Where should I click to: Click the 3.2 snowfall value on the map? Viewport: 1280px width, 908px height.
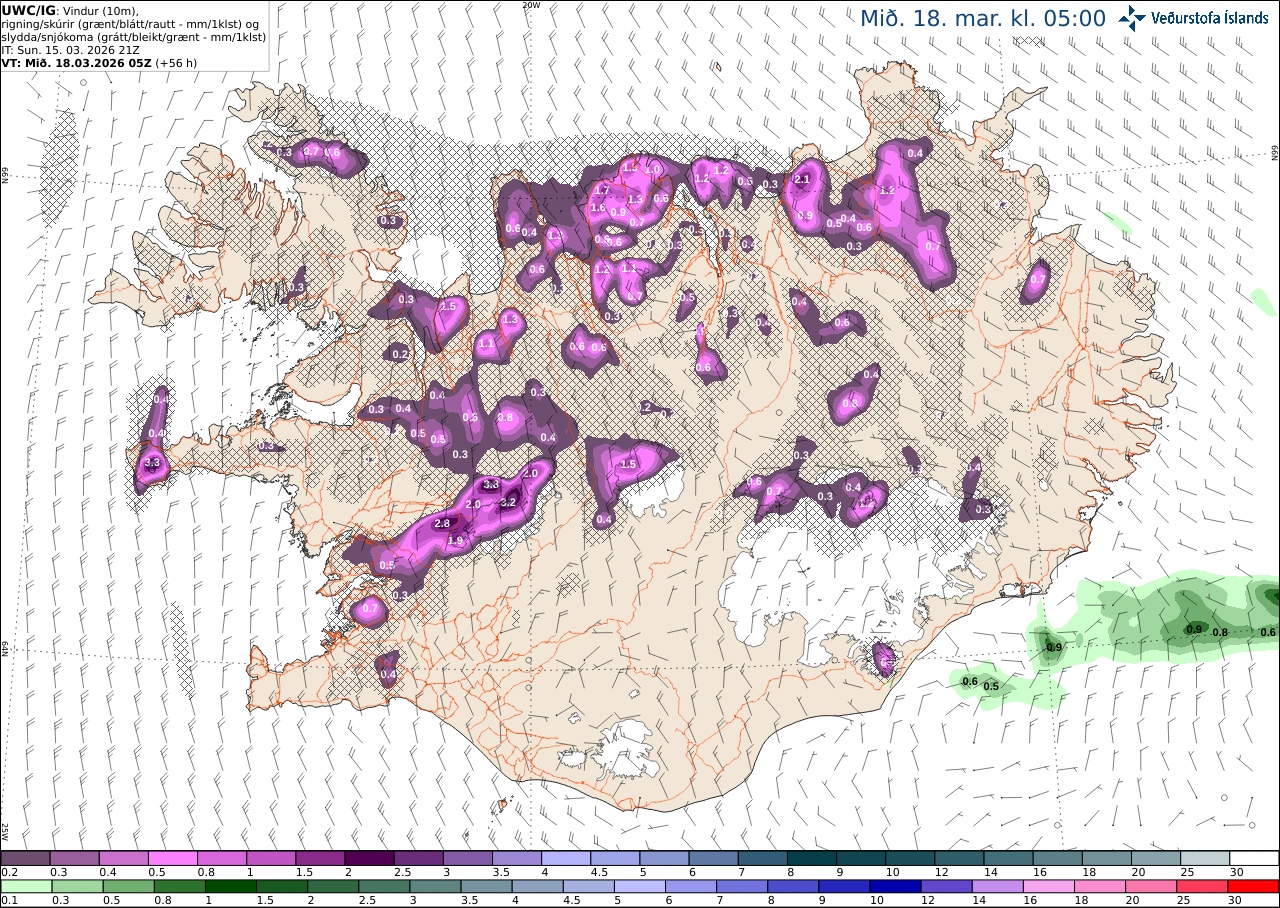coord(507,502)
